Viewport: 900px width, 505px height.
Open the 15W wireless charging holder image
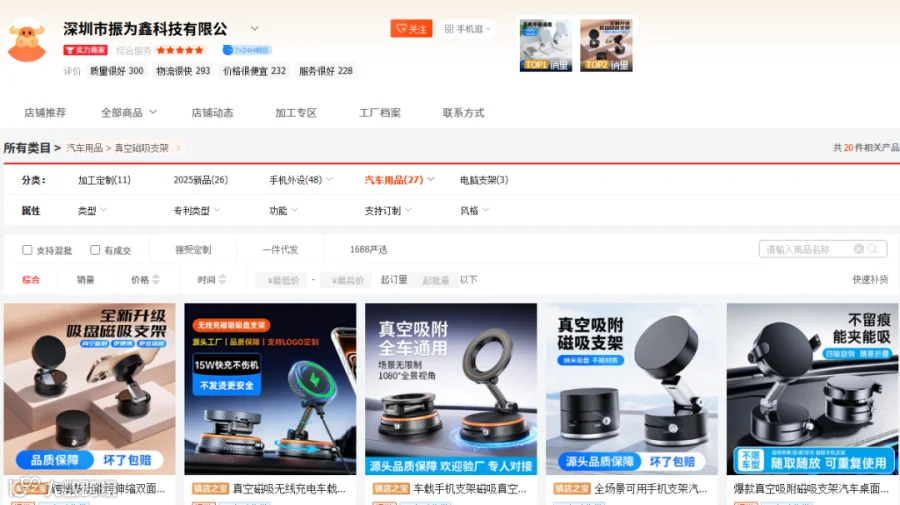[x=270, y=389]
